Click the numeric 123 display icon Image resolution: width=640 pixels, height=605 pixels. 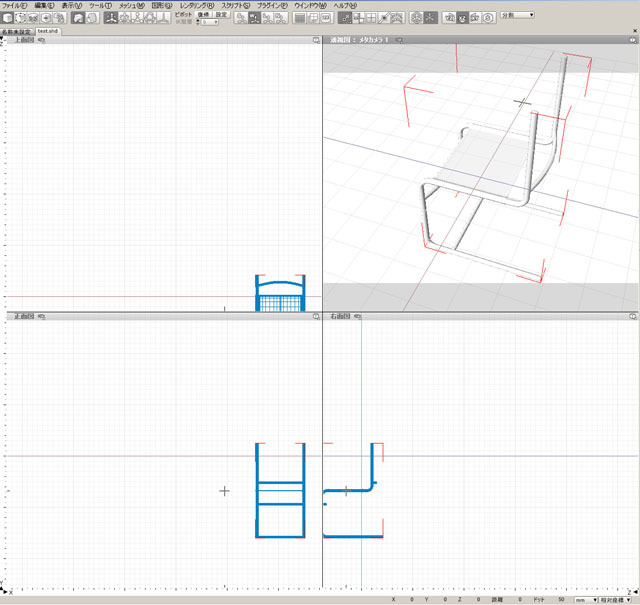326,18
